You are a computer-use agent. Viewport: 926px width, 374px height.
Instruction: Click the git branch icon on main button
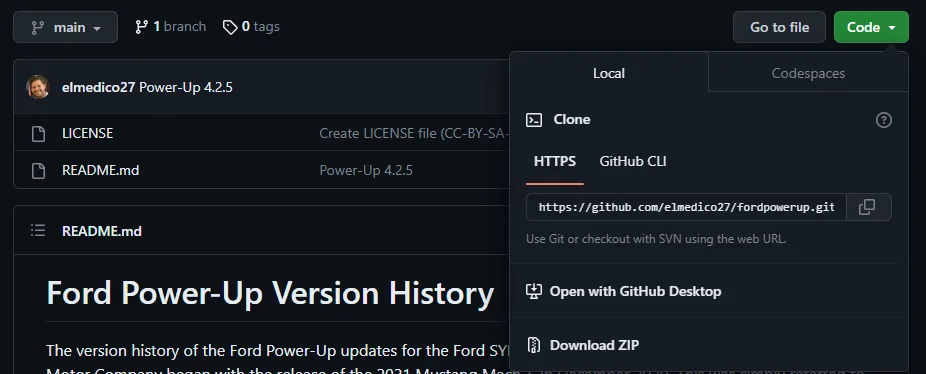[x=37, y=27]
